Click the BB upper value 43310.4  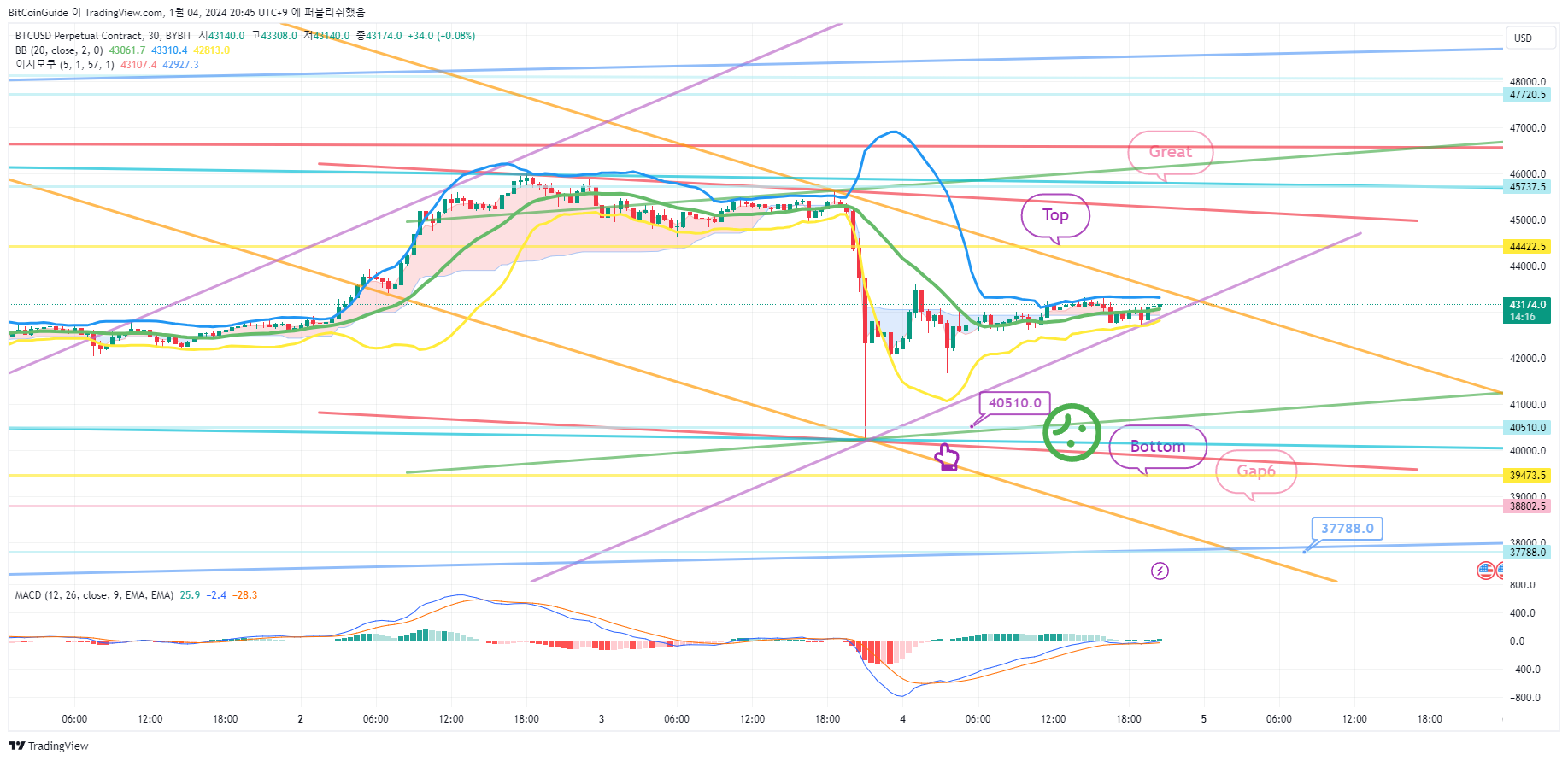[x=169, y=50]
